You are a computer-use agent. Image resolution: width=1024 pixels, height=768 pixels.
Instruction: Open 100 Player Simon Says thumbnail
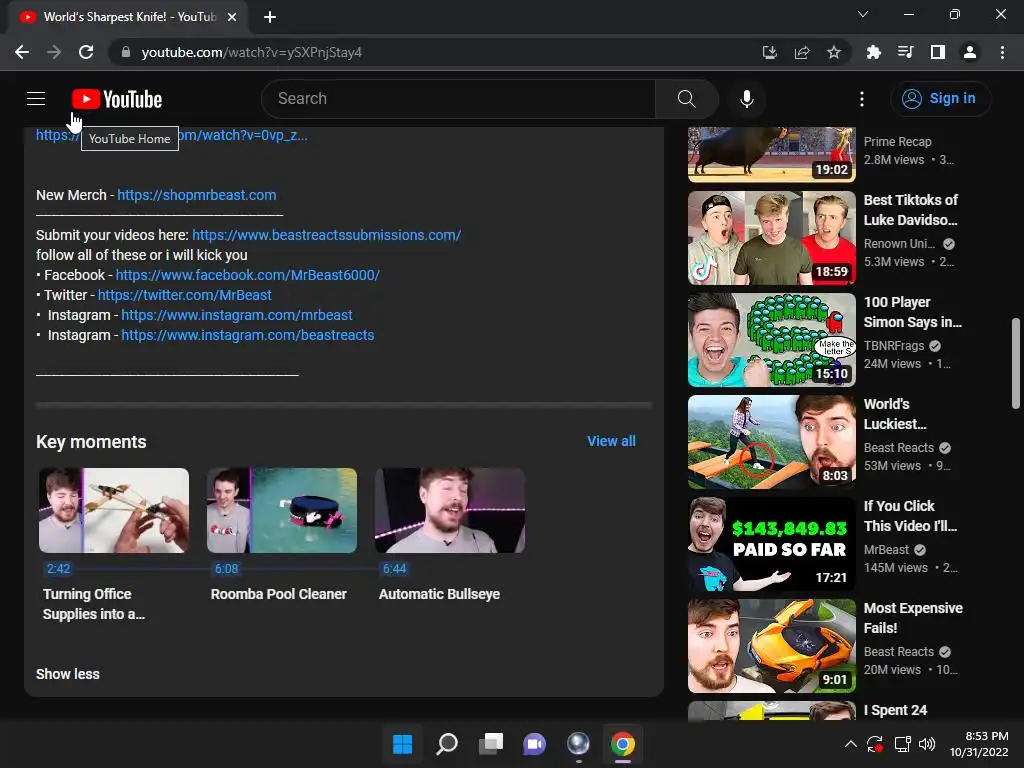coord(771,340)
